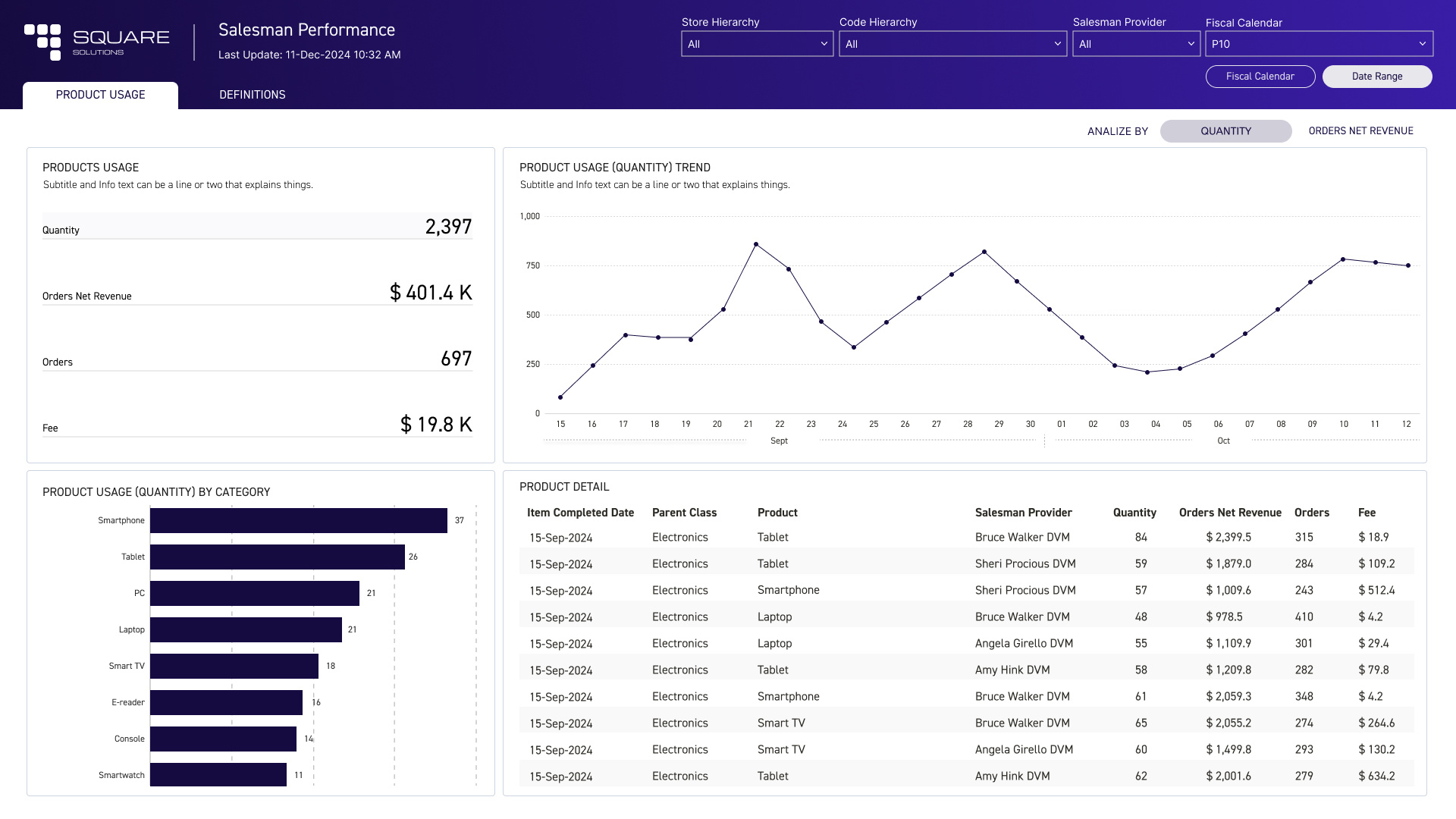Open the Code Hierarchy dropdown
Viewport: 1456px width, 819px height.
pyautogui.click(x=952, y=43)
